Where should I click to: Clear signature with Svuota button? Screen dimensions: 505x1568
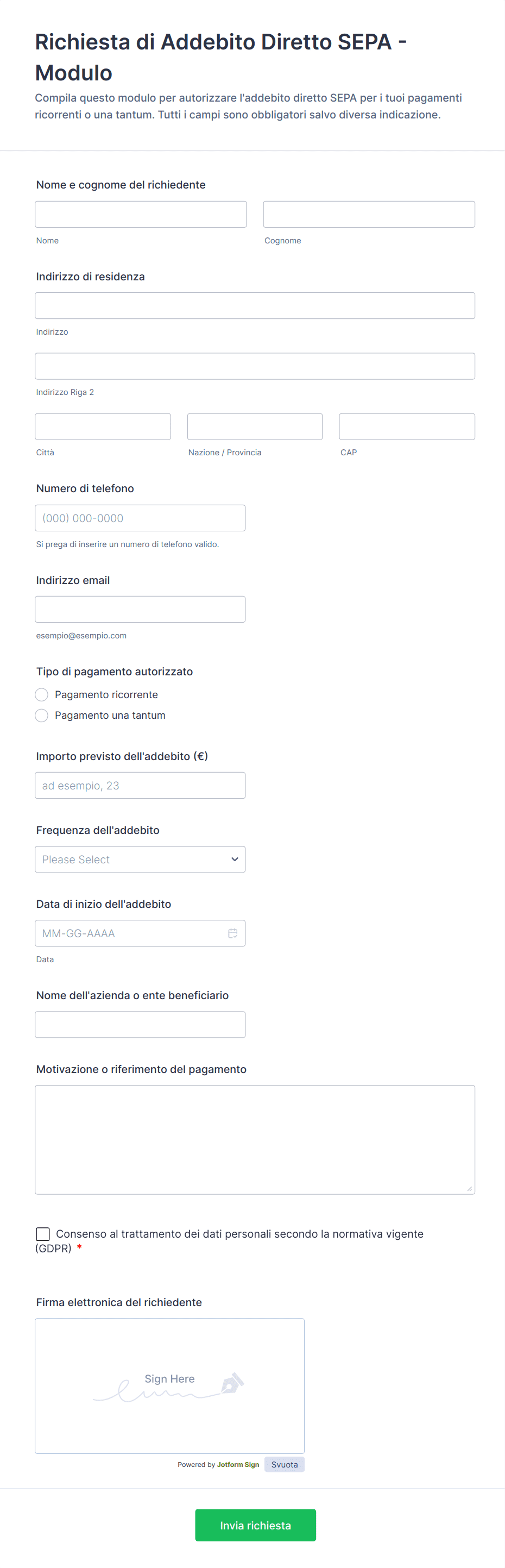coord(284,1465)
